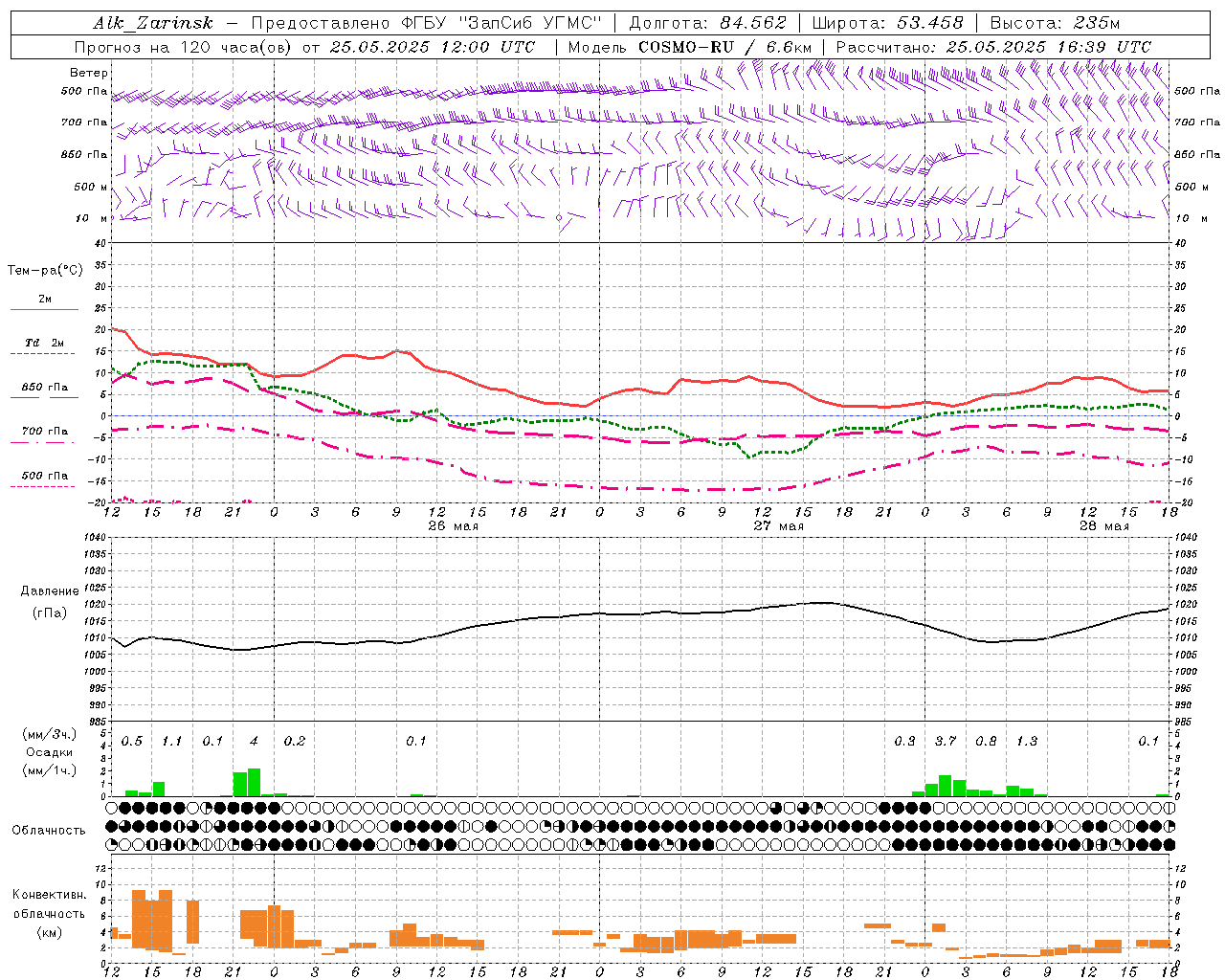Viewport: 1225px width, 980px height.
Task: Click the Осадки precipitation label
Action: pyautogui.click(x=49, y=752)
